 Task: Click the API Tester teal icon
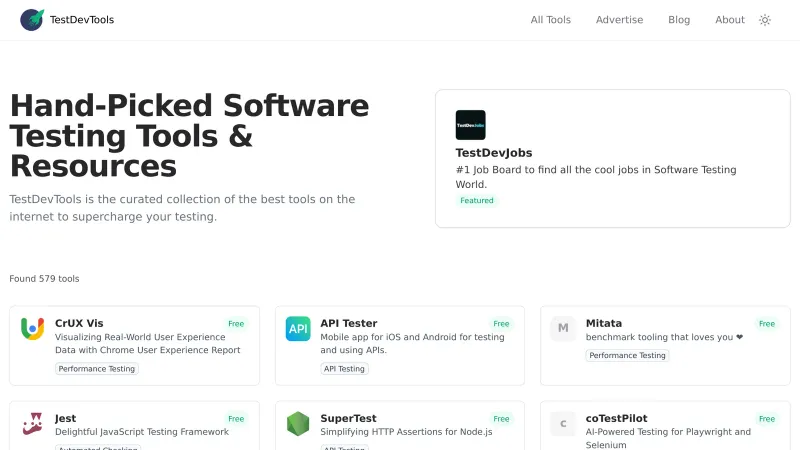[298, 328]
